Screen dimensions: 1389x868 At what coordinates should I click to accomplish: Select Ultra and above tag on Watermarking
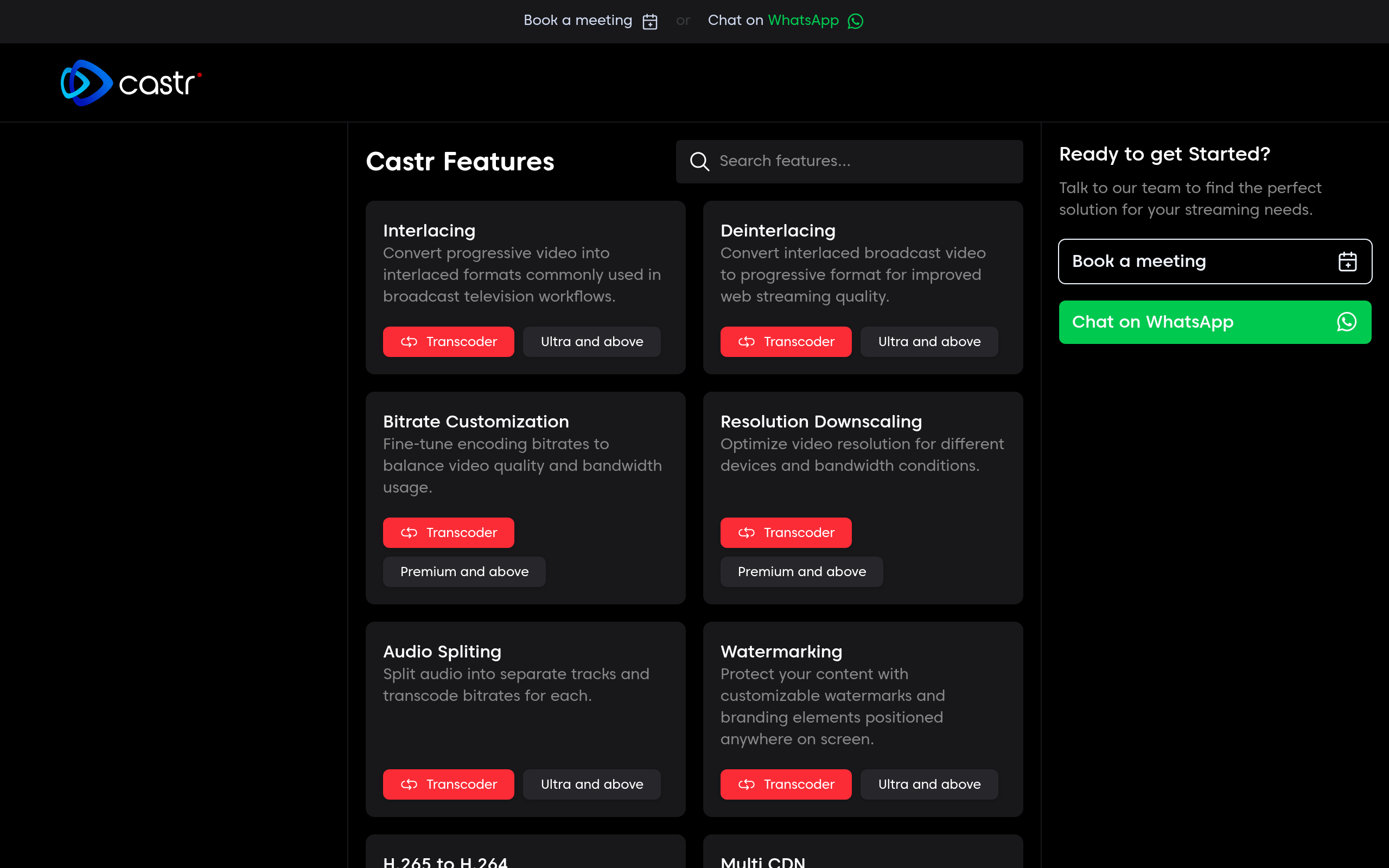929,784
